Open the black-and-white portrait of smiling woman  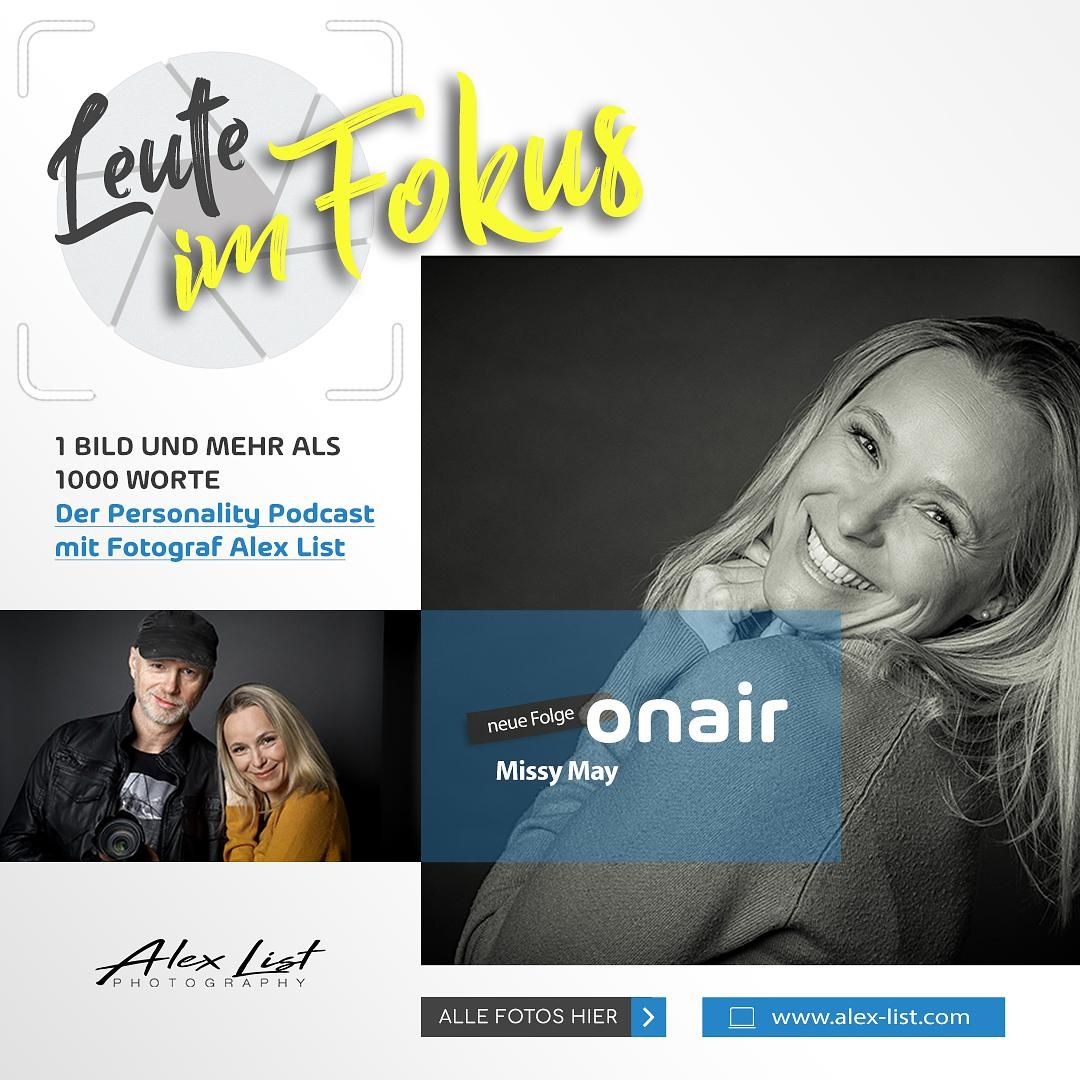click(750, 610)
